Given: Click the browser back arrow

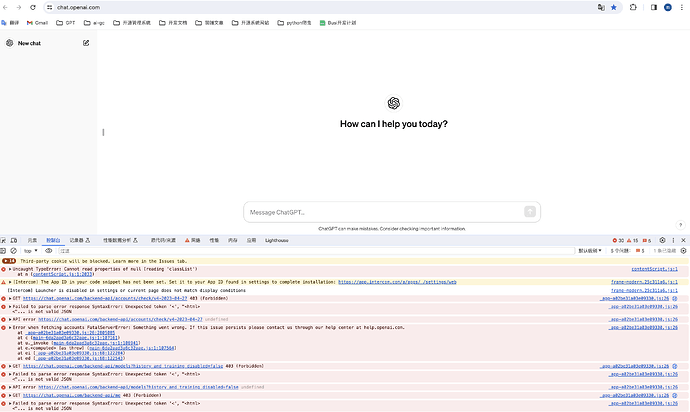Looking at the screenshot, I should [6, 7].
